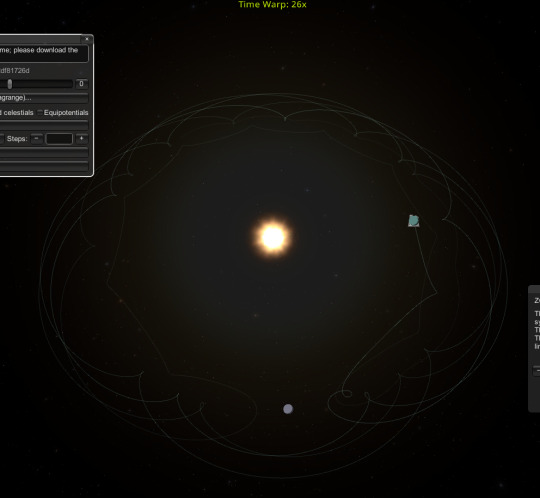Close the Principia settings panel
Screen dimensions: 540x498
pos(87,39)
